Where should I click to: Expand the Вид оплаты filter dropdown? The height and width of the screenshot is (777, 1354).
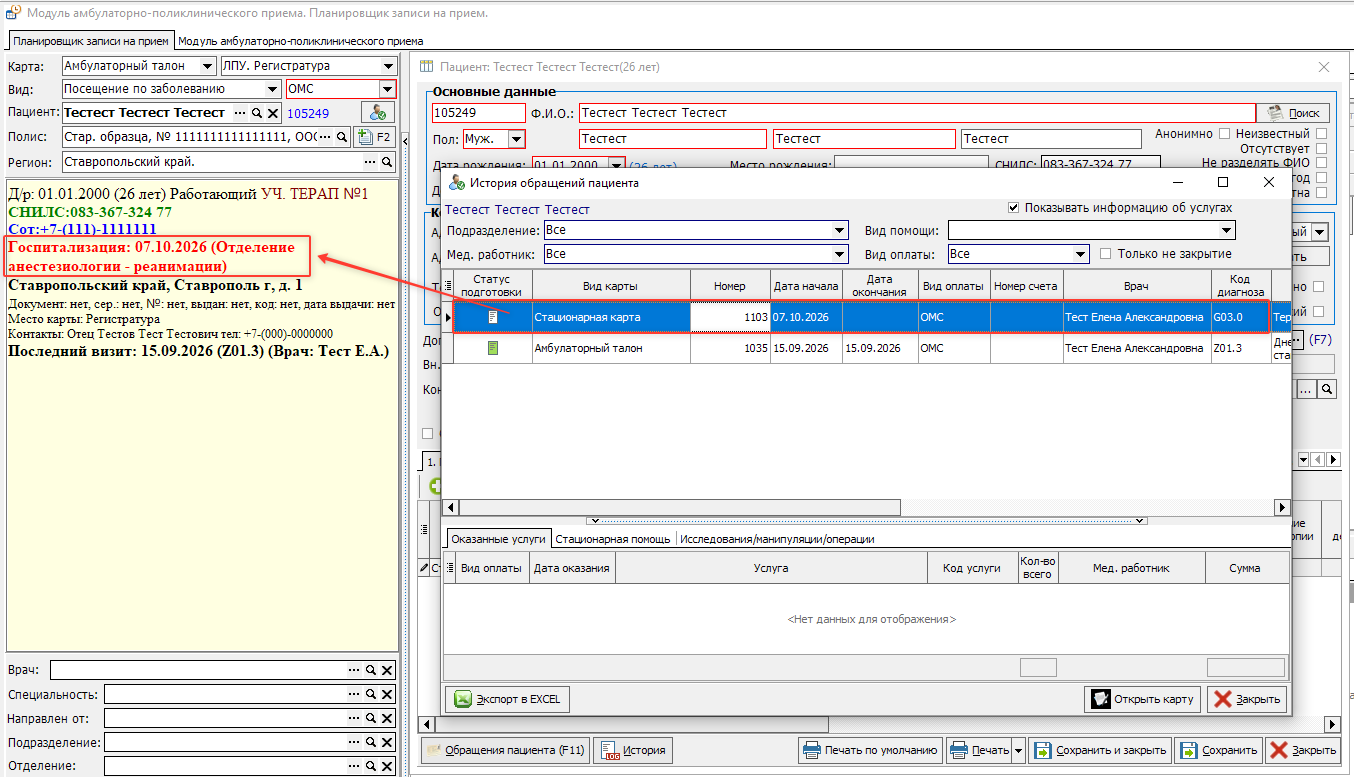[x=1079, y=254]
